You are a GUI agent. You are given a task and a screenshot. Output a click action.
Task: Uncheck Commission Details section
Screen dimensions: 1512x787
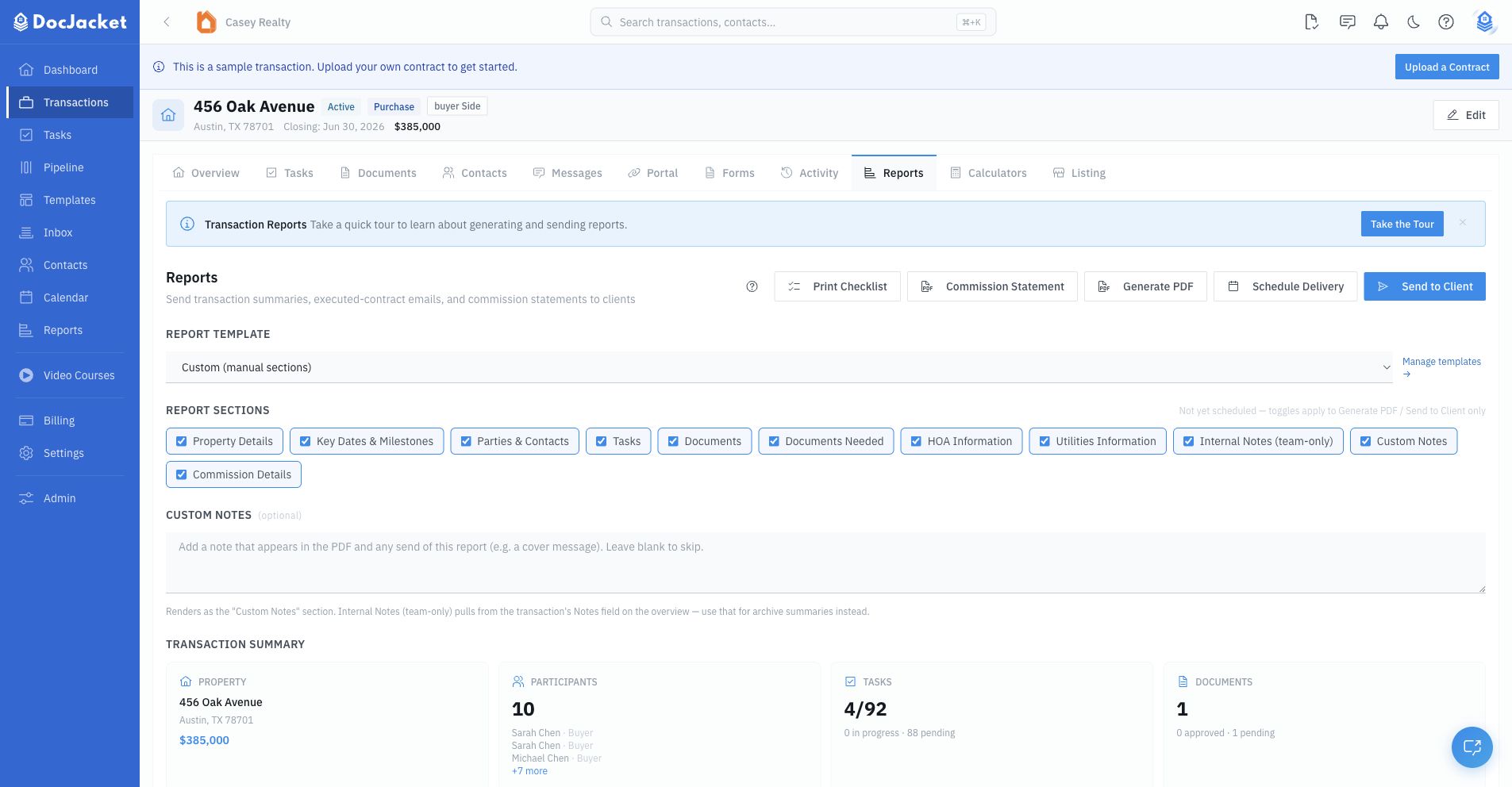click(x=182, y=474)
